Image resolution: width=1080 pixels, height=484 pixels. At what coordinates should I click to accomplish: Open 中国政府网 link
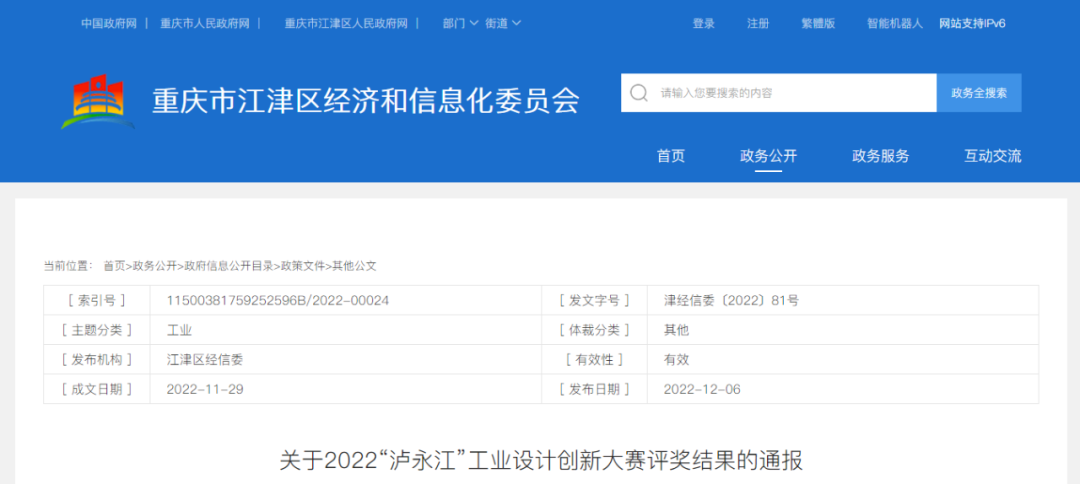point(109,23)
